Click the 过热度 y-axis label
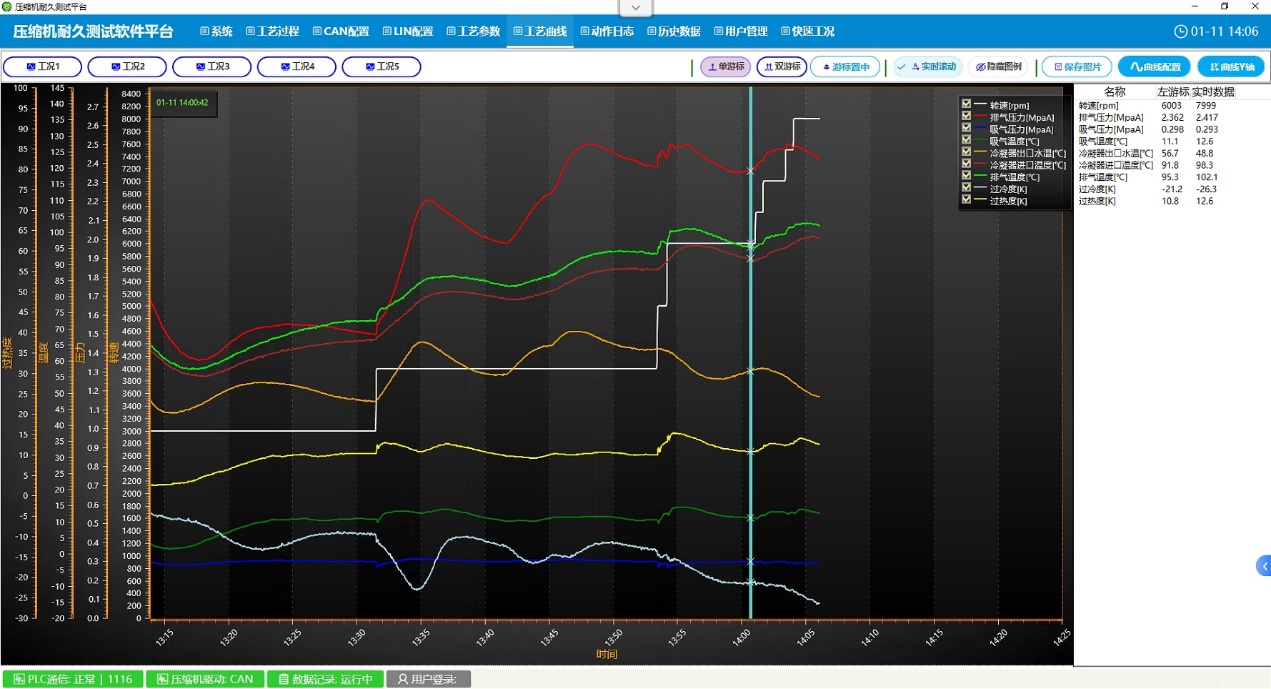The width and height of the screenshot is (1271, 689). click(x=8, y=352)
